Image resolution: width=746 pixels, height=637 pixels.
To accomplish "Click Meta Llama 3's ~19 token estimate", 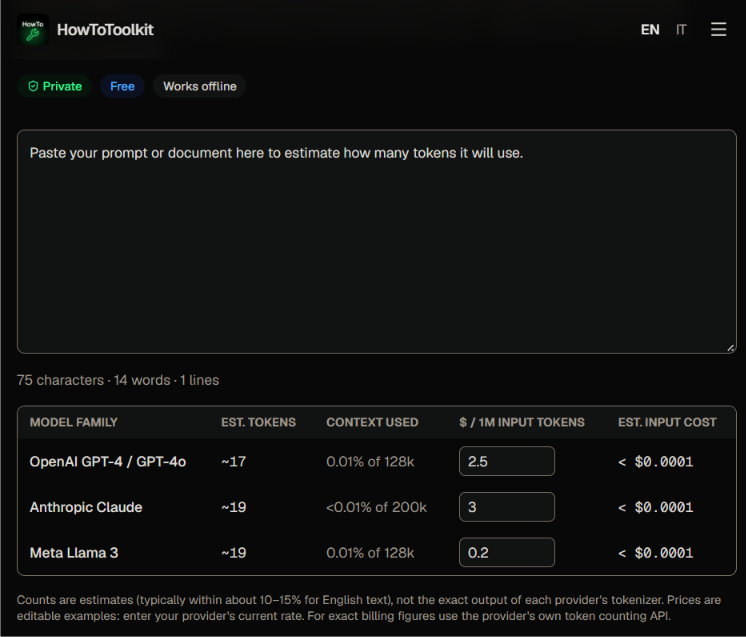I will (x=234, y=553).
